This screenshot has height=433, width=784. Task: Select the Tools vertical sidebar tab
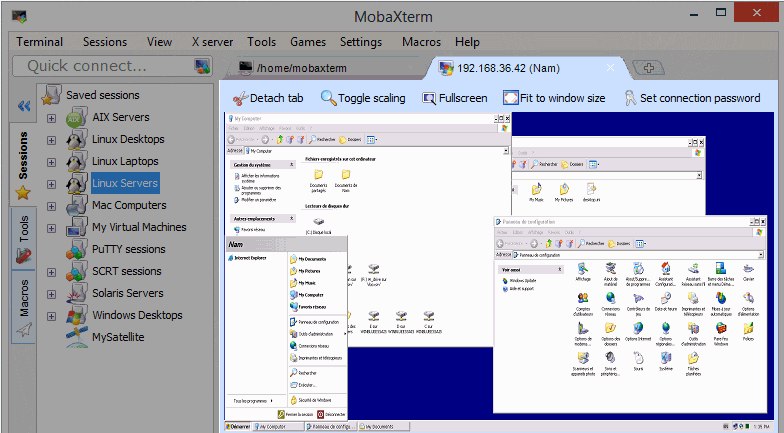pos(23,239)
